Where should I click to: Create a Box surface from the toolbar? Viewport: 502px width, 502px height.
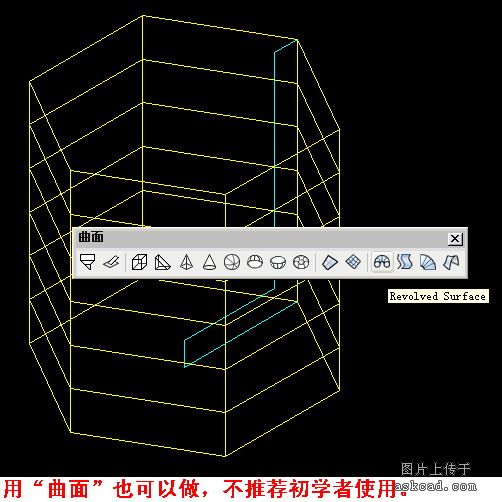click(139, 262)
